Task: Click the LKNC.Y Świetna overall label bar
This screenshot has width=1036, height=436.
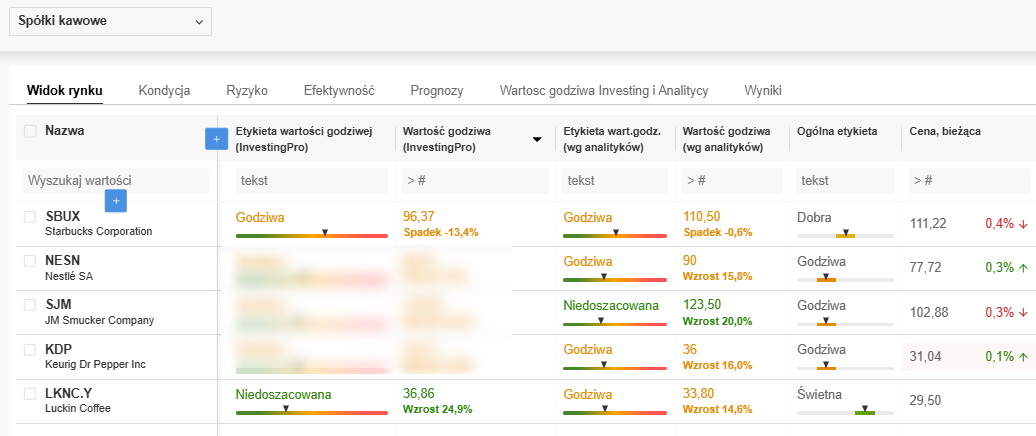Action: [846, 412]
